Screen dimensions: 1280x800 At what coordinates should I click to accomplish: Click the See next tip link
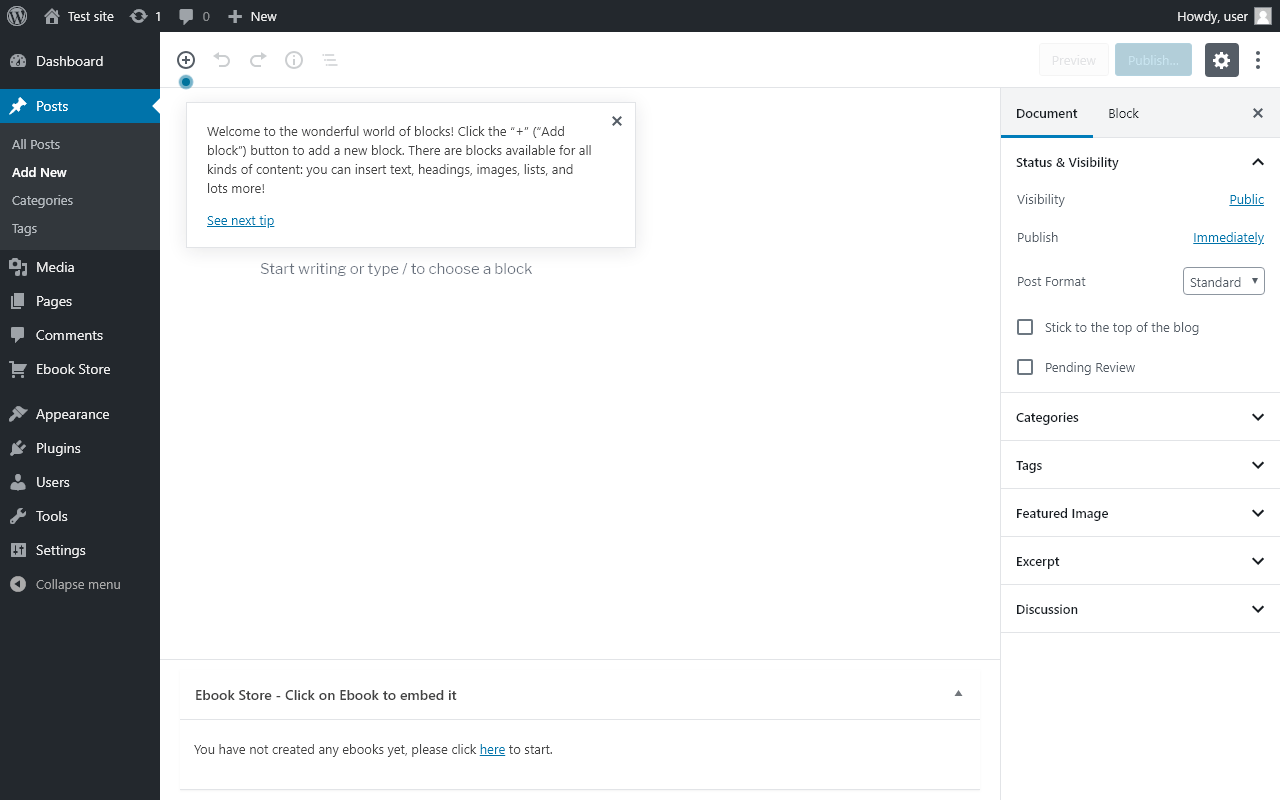pos(240,221)
